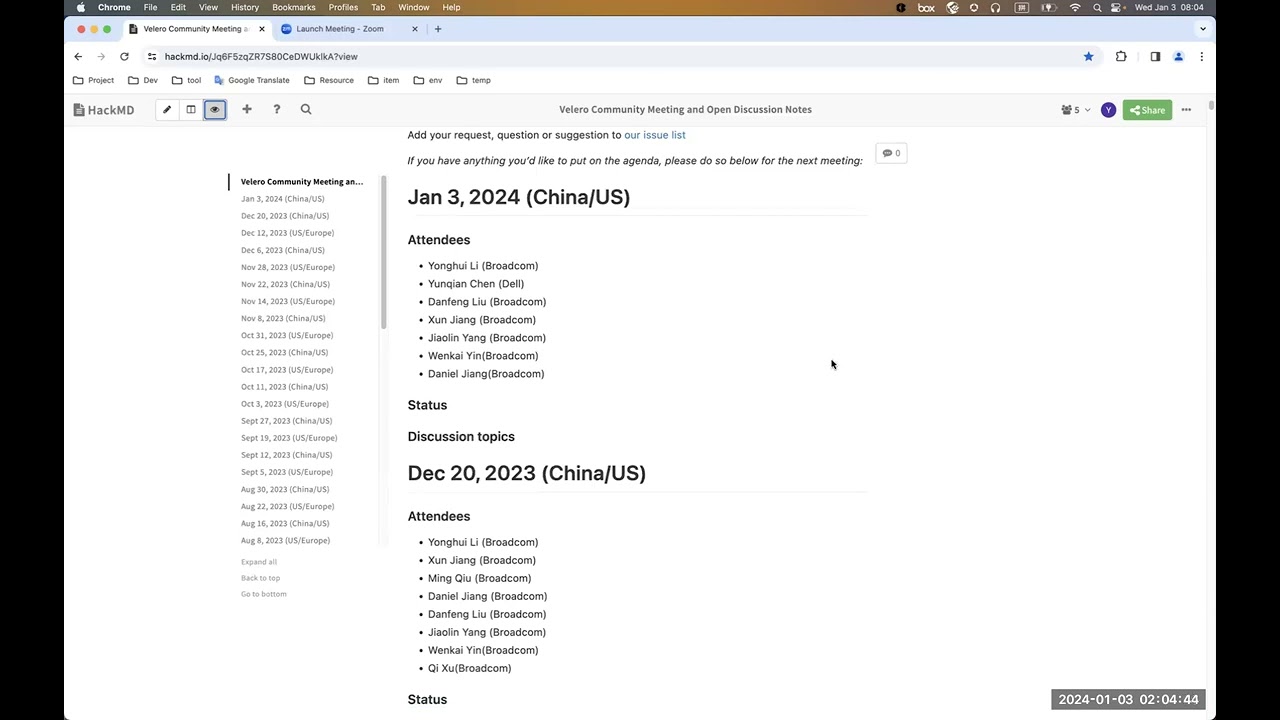Open the HackMD help question mark
The width and height of the screenshot is (1280, 720).
click(277, 110)
